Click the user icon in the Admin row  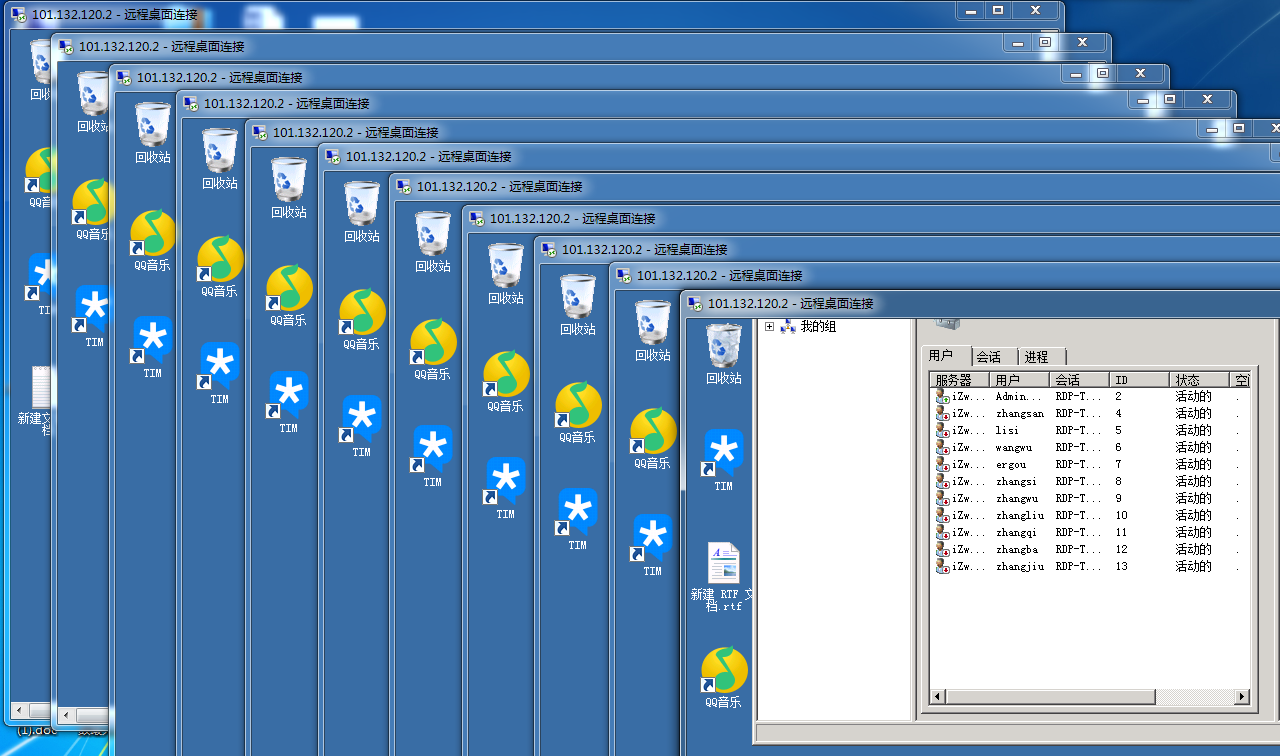point(942,396)
